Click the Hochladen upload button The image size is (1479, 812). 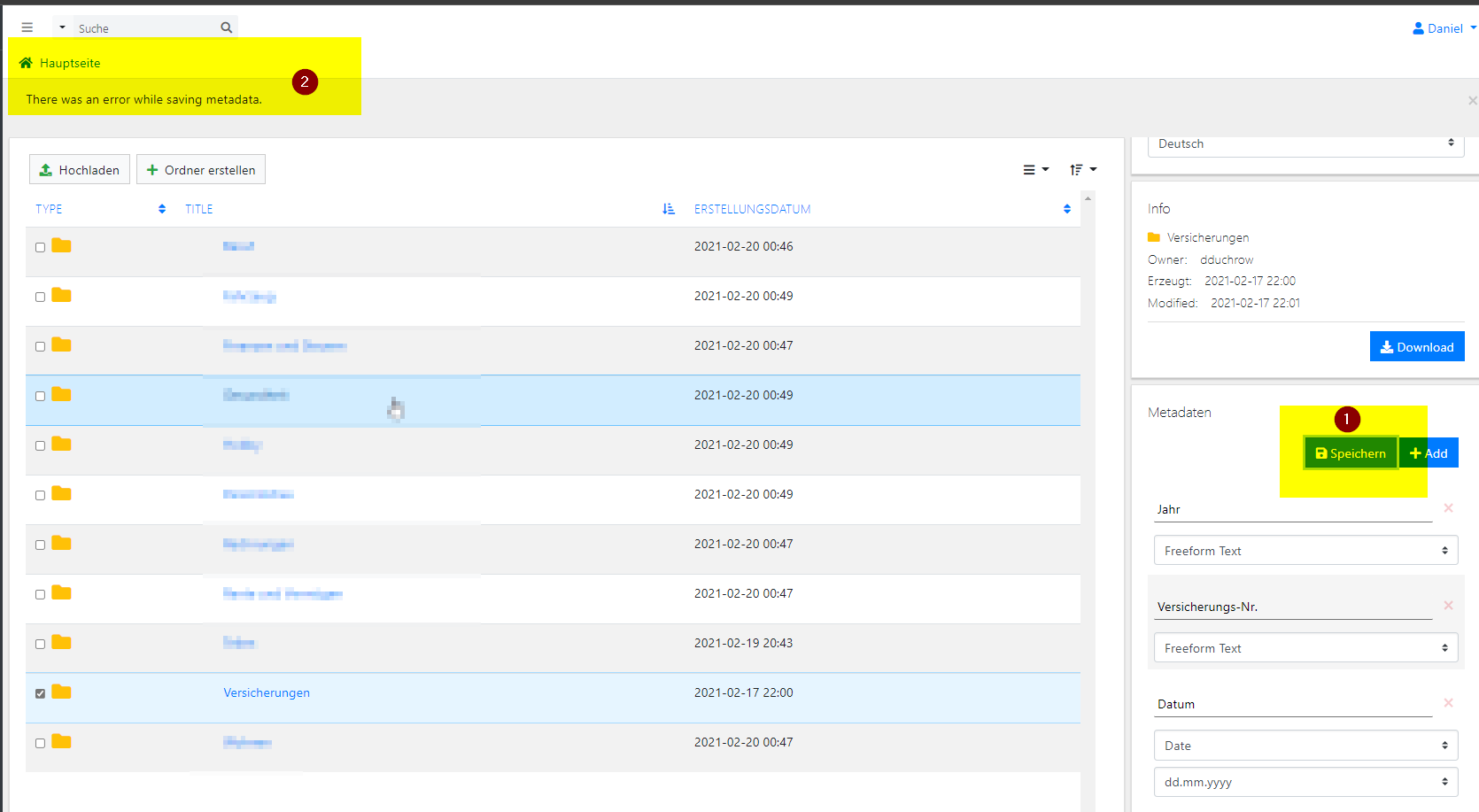[x=80, y=169]
